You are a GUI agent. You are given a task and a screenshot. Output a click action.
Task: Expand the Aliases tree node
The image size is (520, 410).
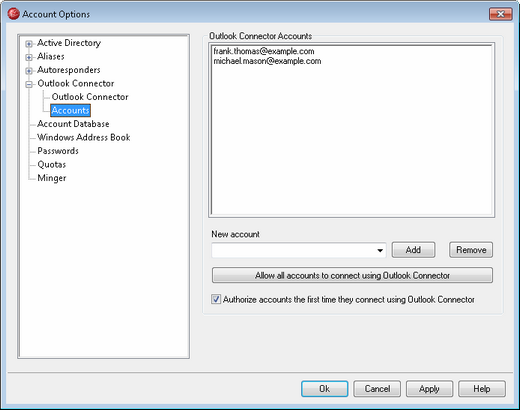pos(29,57)
